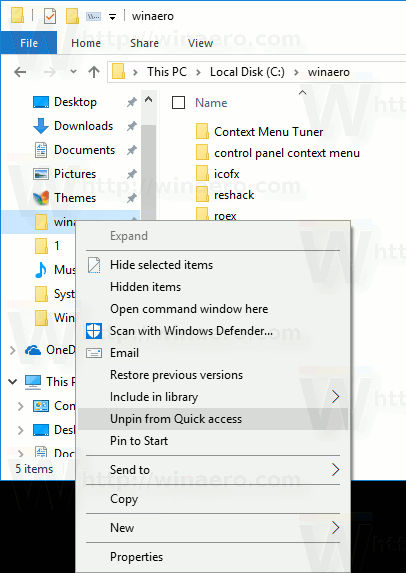Choose Open command window here
Viewport: 406px width, 573px height.
[213, 309]
